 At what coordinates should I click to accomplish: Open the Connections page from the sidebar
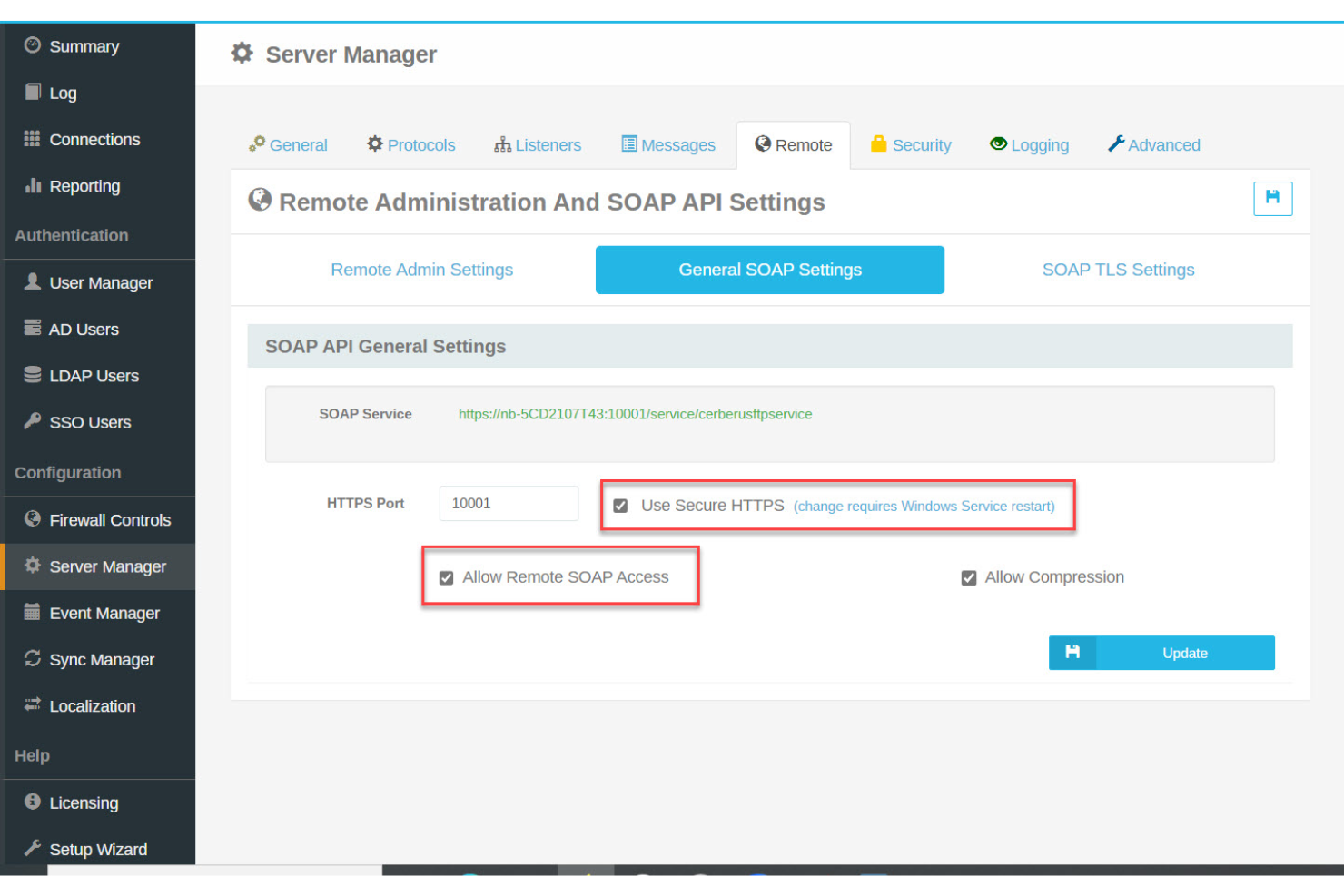pyautogui.click(x=94, y=139)
